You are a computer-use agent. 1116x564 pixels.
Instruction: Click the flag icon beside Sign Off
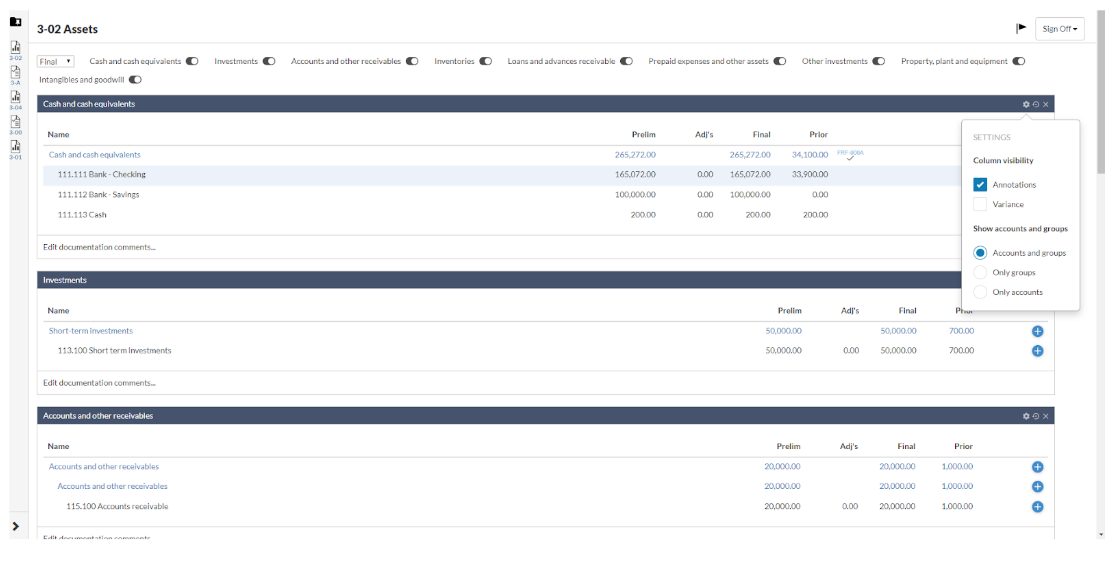click(x=1021, y=28)
